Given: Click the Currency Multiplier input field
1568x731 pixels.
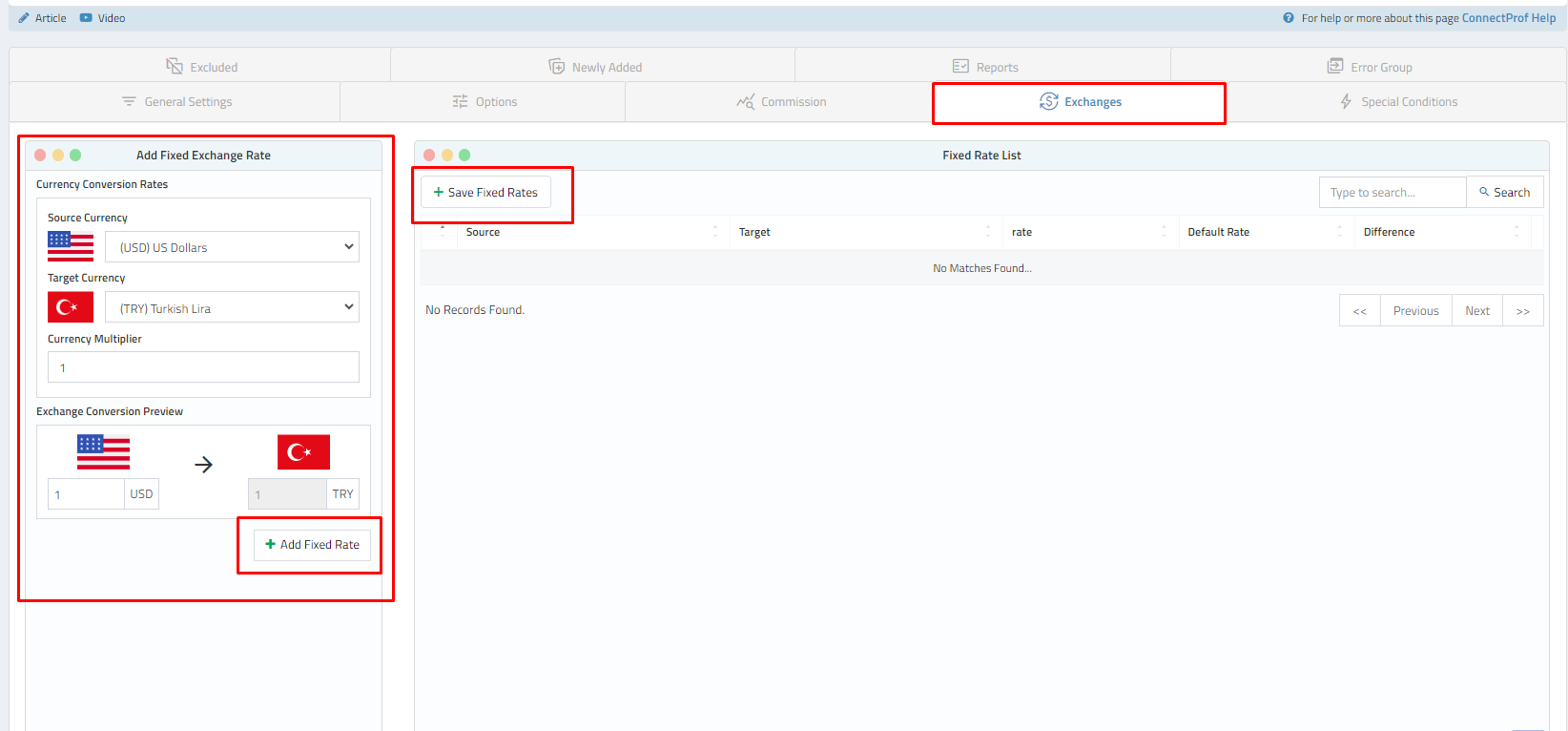Looking at the screenshot, I should pos(203,367).
